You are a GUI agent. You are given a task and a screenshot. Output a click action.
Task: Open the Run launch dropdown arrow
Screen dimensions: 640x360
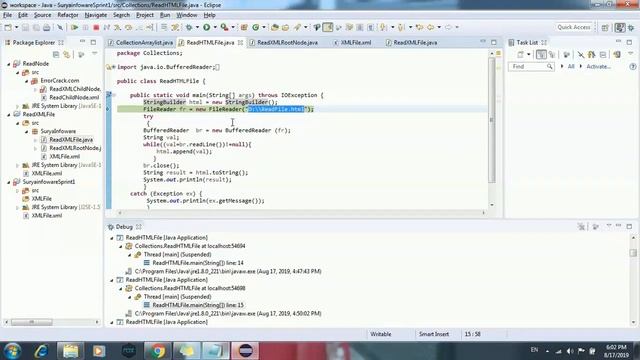coord(215,27)
